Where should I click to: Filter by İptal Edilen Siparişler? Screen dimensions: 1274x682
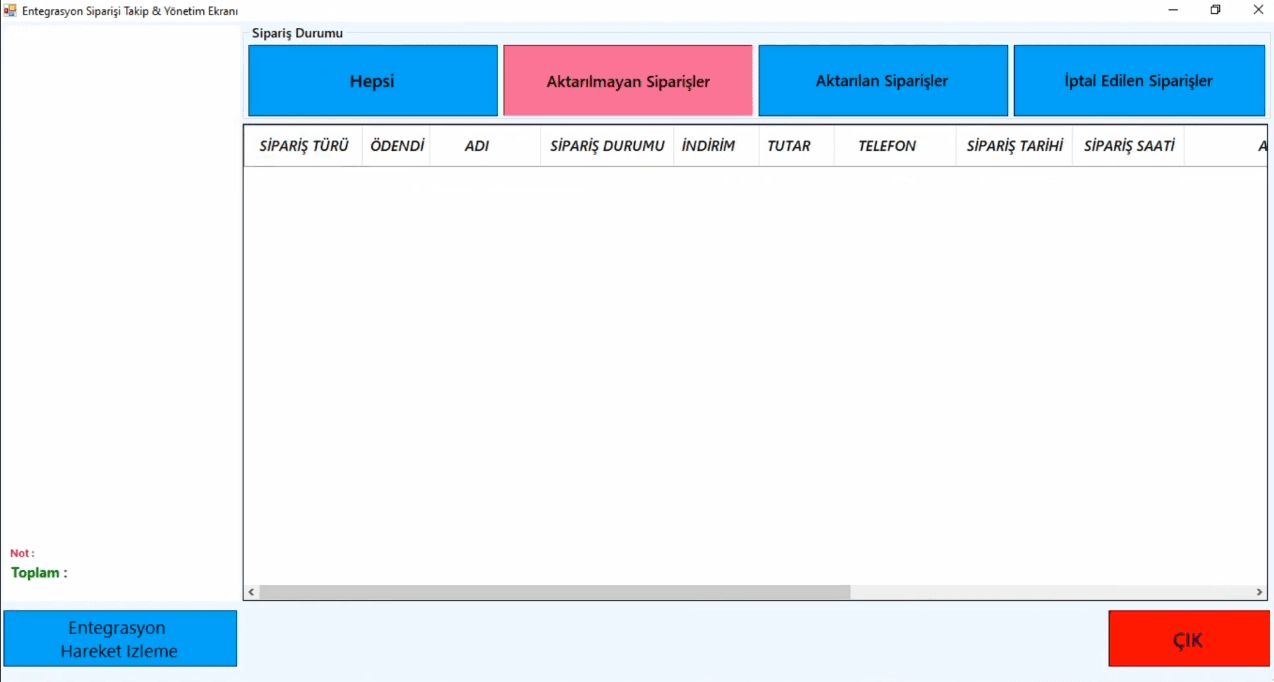pyautogui.click(x=1139, y=81)
